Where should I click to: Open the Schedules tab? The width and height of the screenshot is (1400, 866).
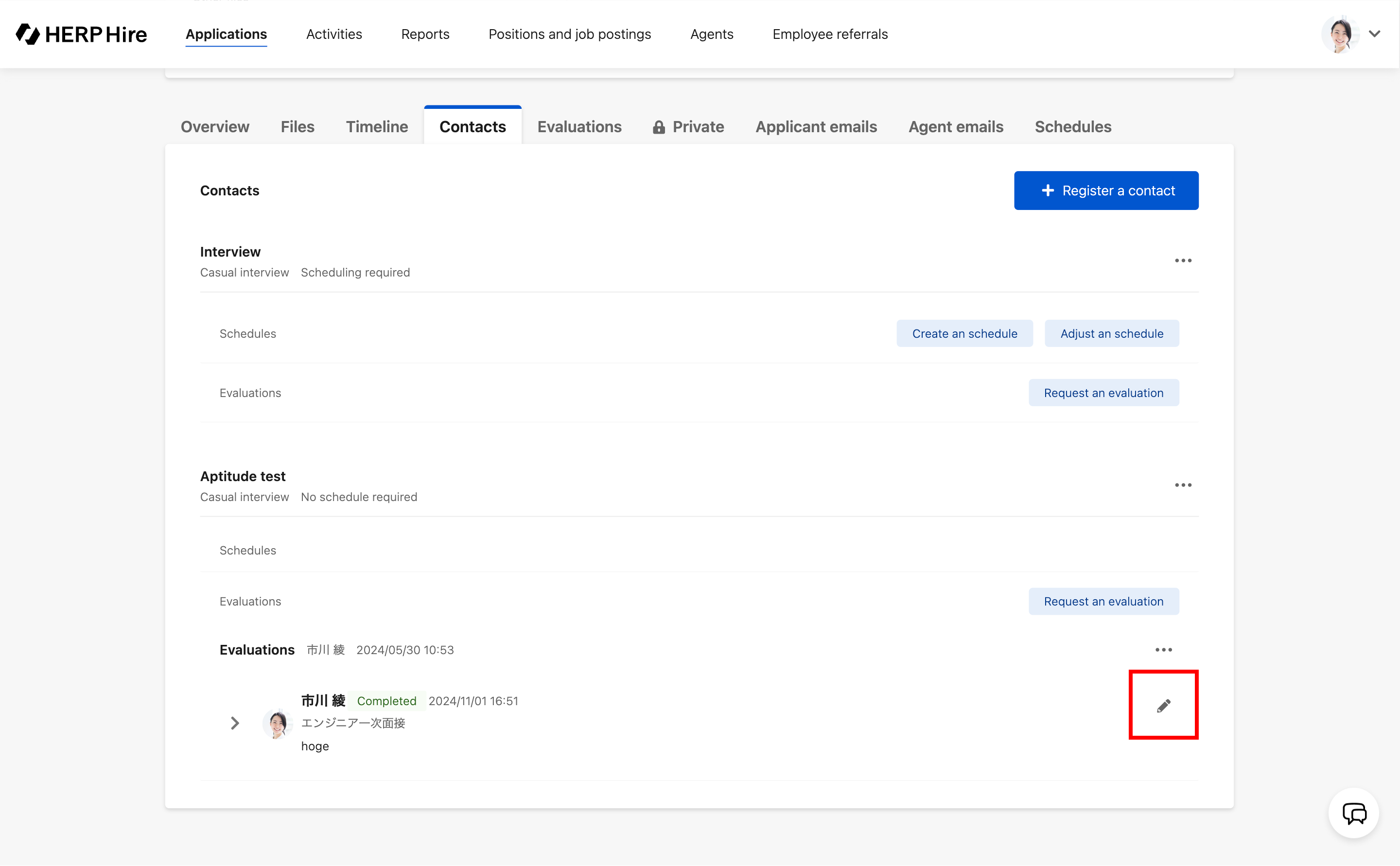(x=1072, y=126)
